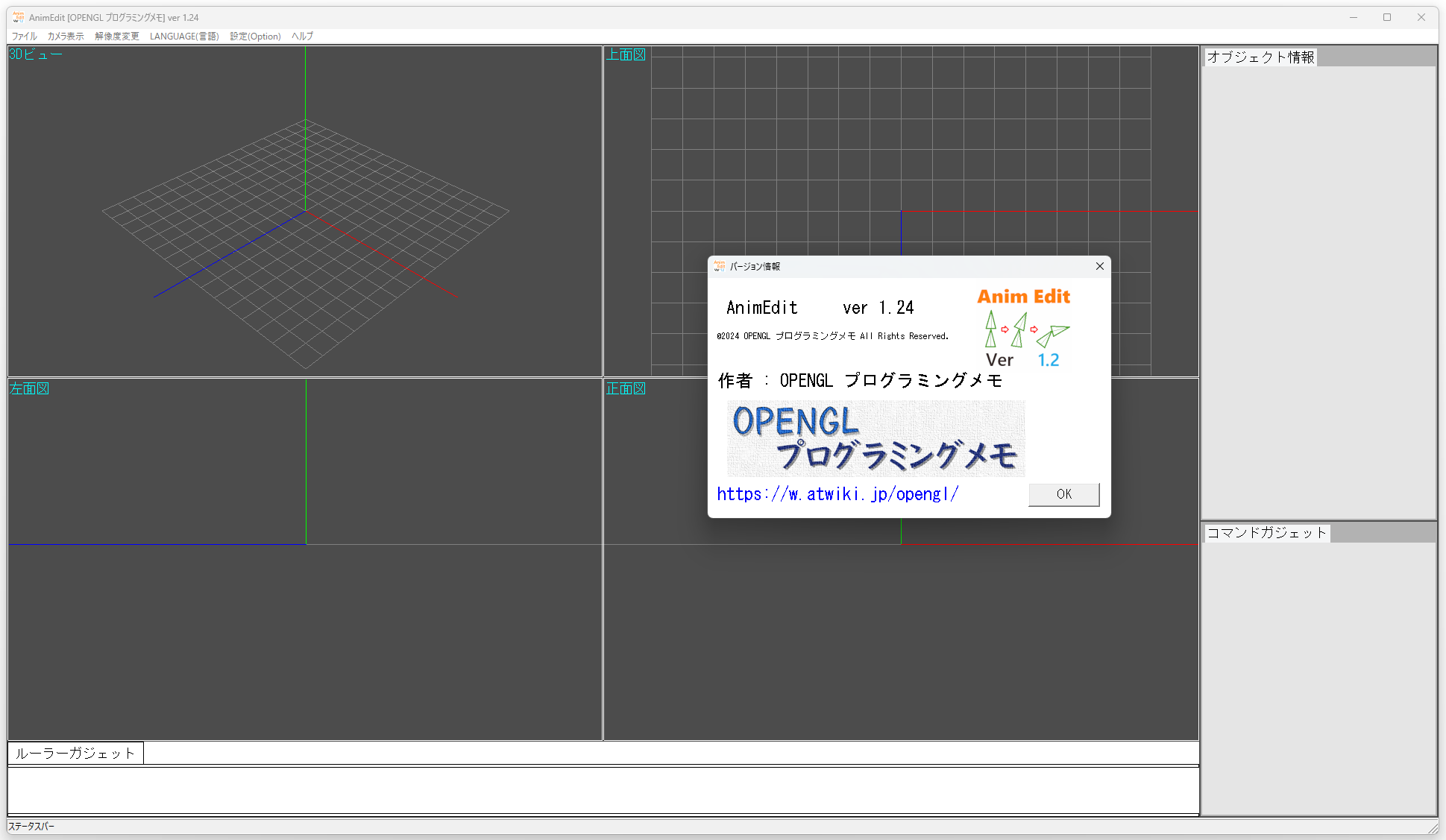Click the 左面図 viewport label
The width and height of the screenshot is (1446, 840).
(x=29, y=388)
